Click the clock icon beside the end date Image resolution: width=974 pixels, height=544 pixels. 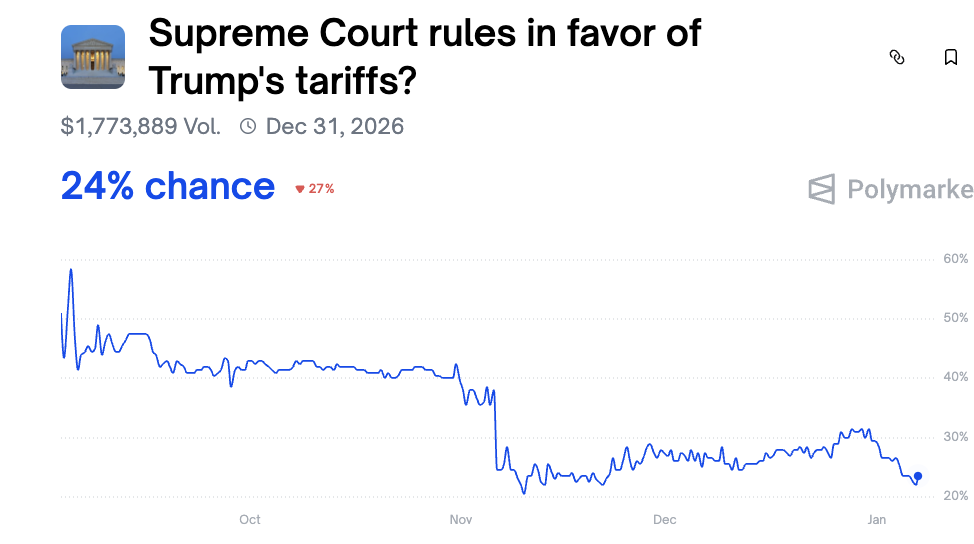click(248, 126)
